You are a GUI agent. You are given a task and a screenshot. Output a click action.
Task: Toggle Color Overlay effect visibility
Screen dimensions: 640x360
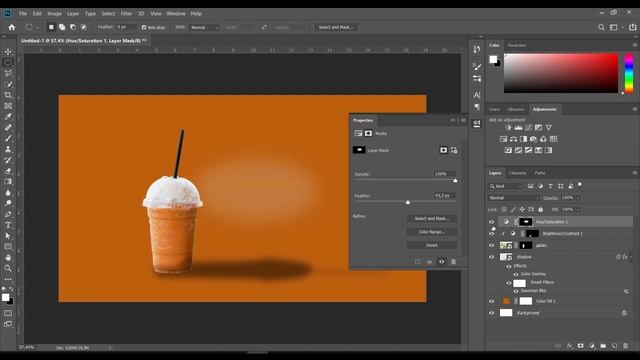click(x=516, y=274)
